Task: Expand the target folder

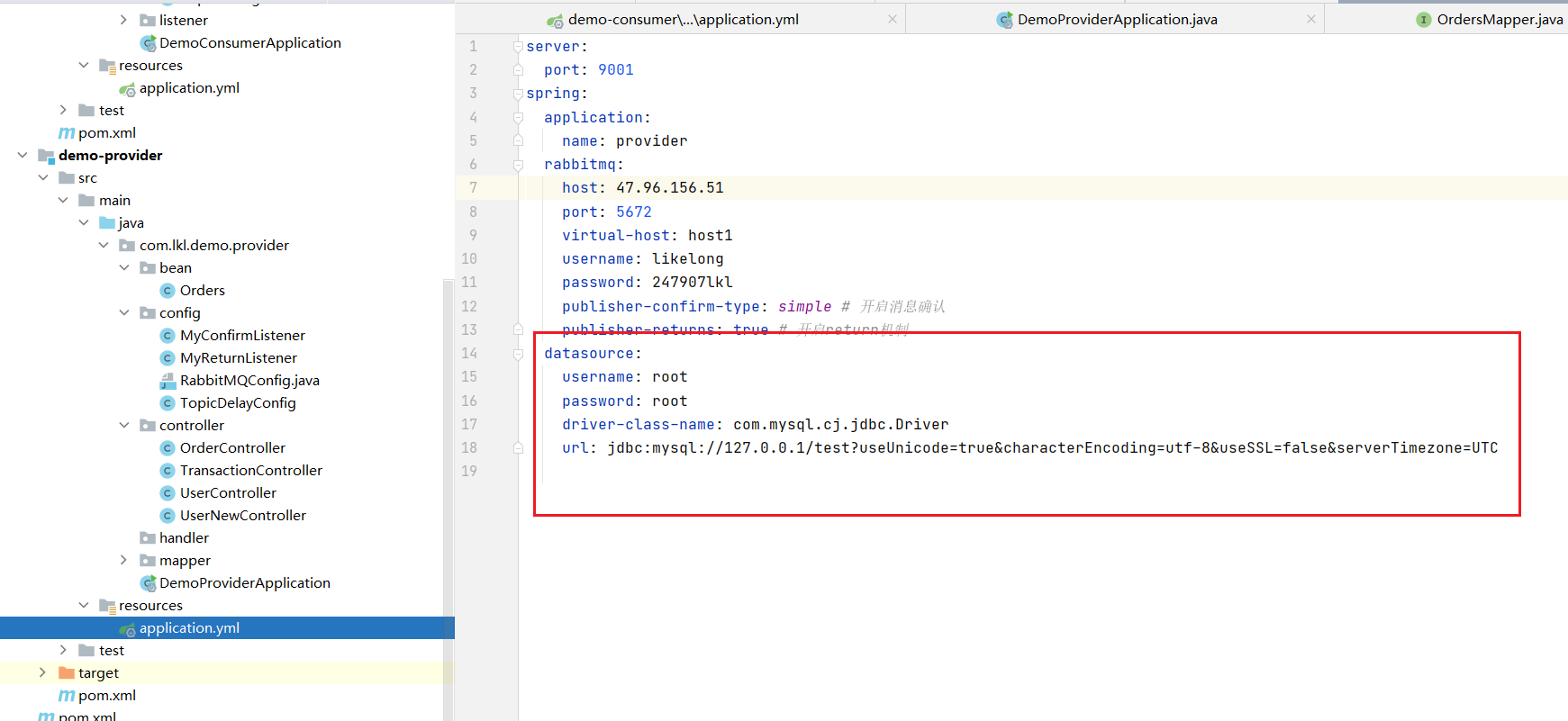Action: tap(42, 673)
